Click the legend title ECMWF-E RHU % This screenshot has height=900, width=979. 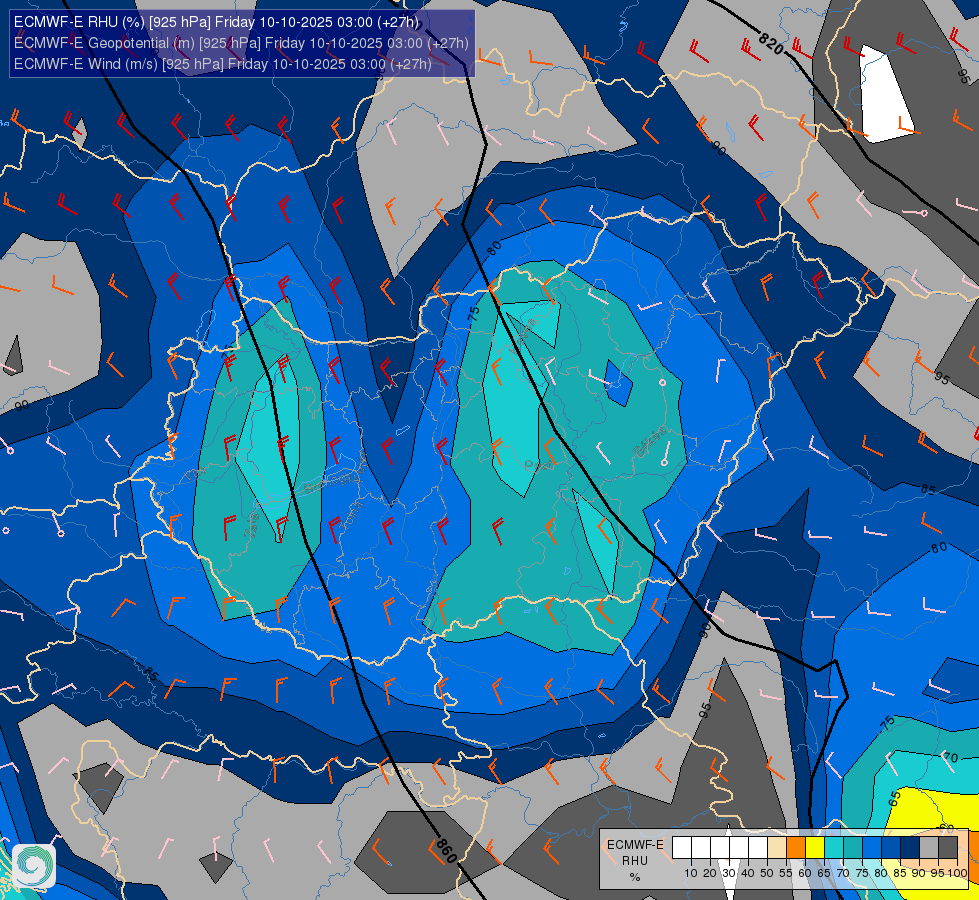pyautogui.click(x=635, y=861)
